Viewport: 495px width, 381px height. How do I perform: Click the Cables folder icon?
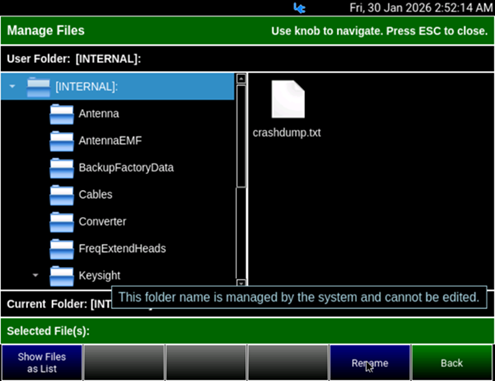coord(62,195)
